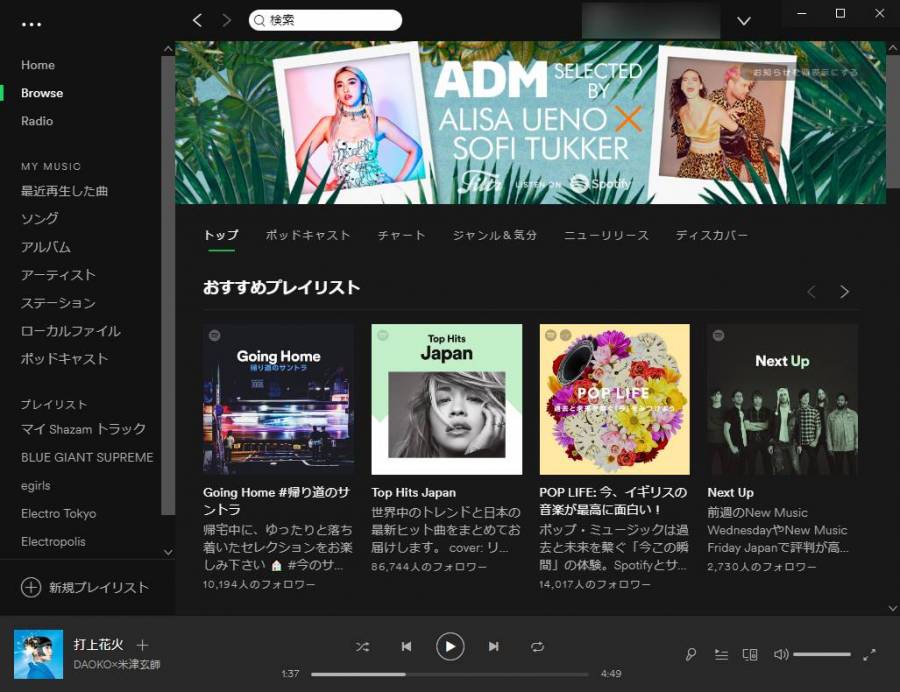Open the three-dot app menu

click(x=31, y=25)
